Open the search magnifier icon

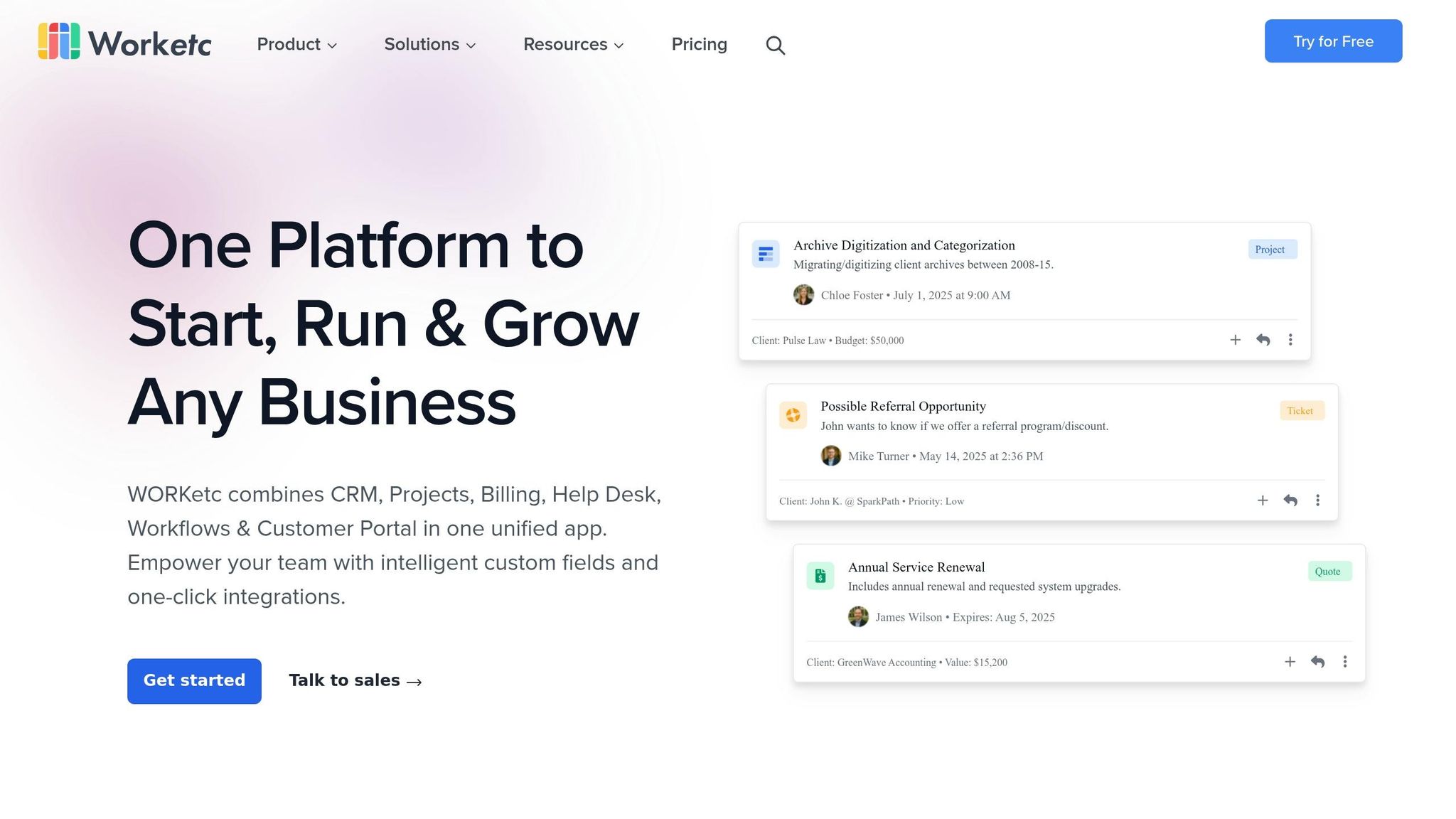coord(775,45)
